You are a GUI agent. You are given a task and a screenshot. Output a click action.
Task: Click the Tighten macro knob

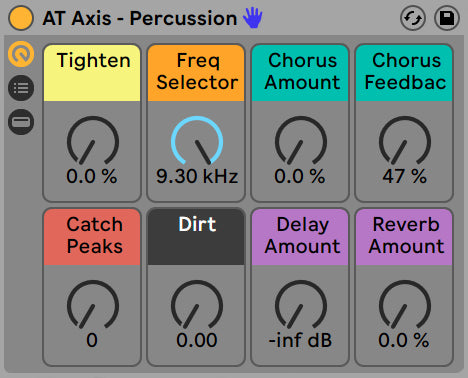(x=93, y=140)
